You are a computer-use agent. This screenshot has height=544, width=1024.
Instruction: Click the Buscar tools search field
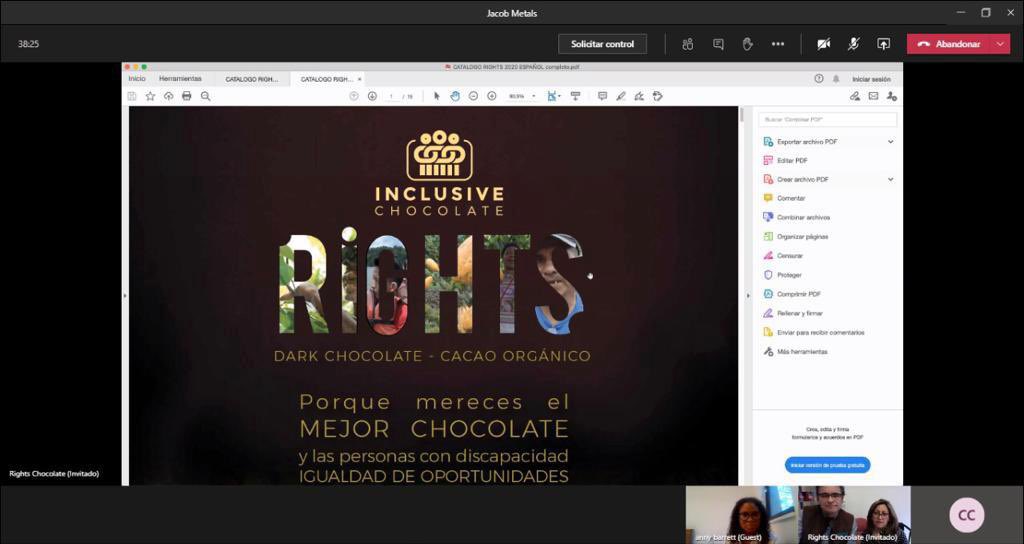(827, 120)
